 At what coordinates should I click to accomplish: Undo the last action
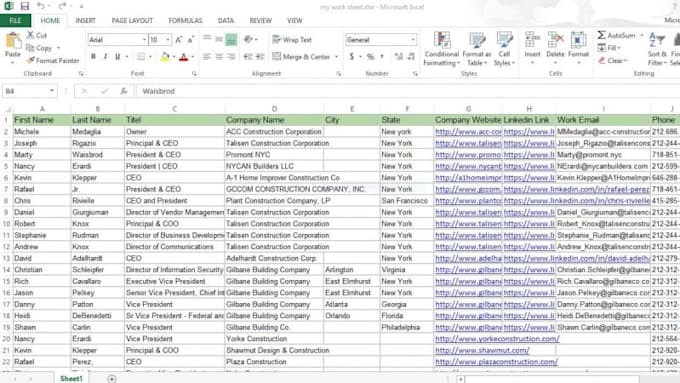click(41, 6)
